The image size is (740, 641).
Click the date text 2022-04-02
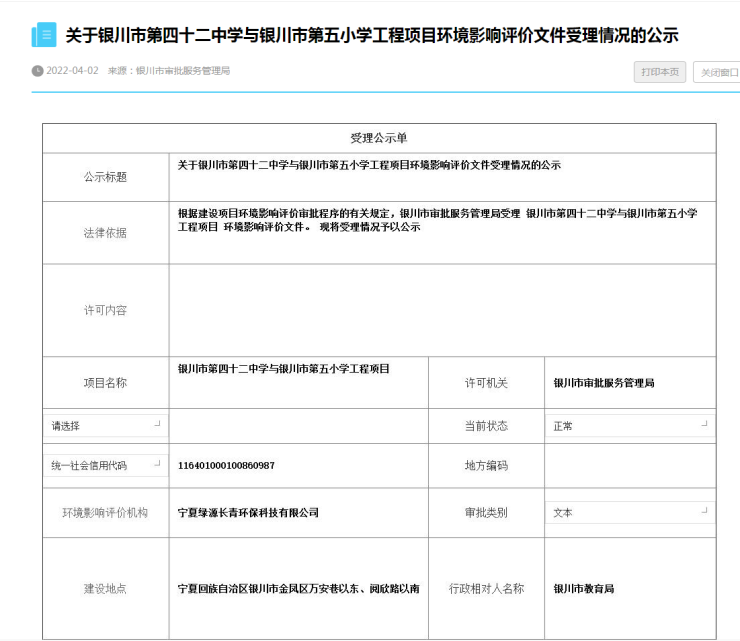tap(72, 71)
